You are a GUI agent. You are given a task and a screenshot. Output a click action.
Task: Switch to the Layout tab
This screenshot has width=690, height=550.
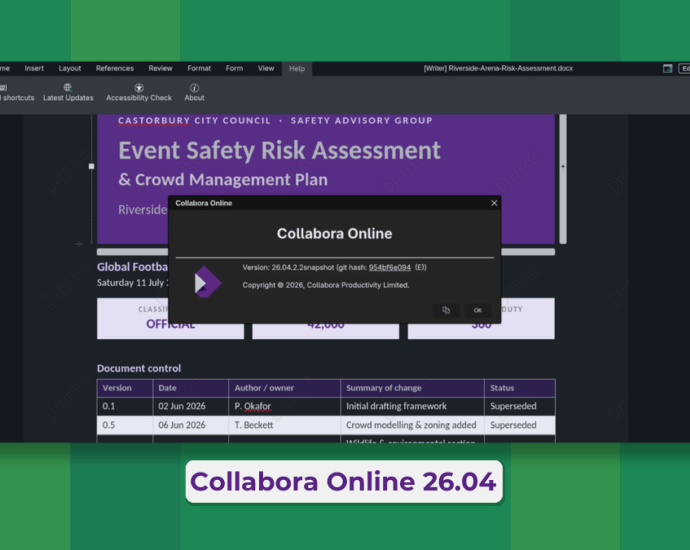70,69
